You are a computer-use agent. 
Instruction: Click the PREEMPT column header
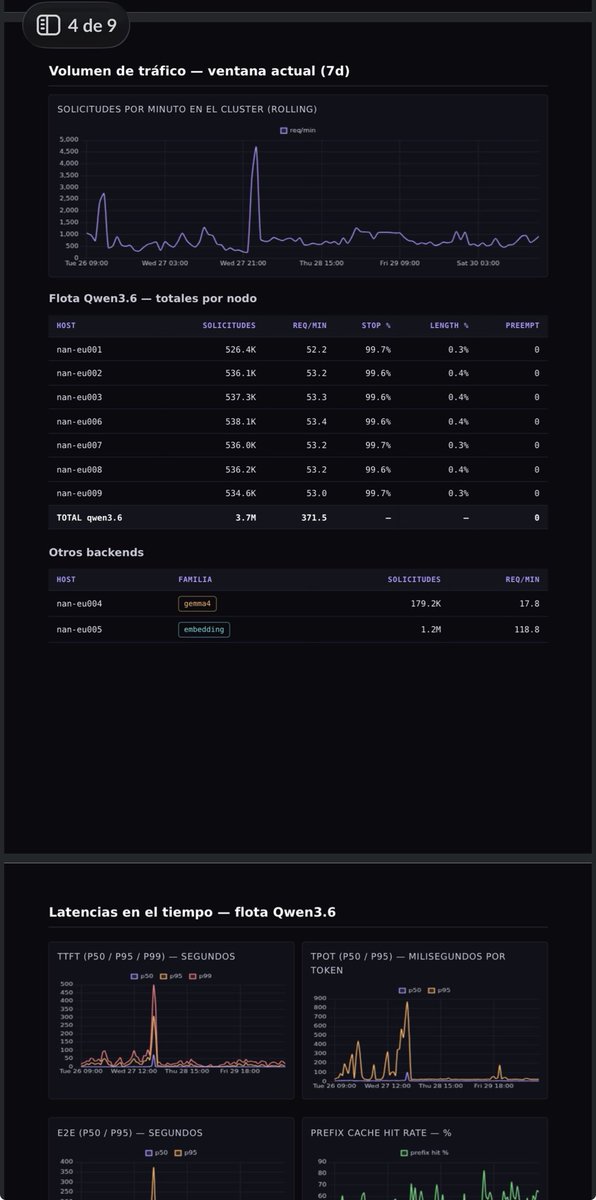point(522,326)
